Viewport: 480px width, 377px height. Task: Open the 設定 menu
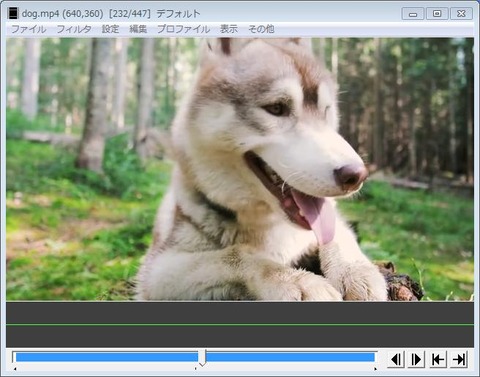pos(110,29)
